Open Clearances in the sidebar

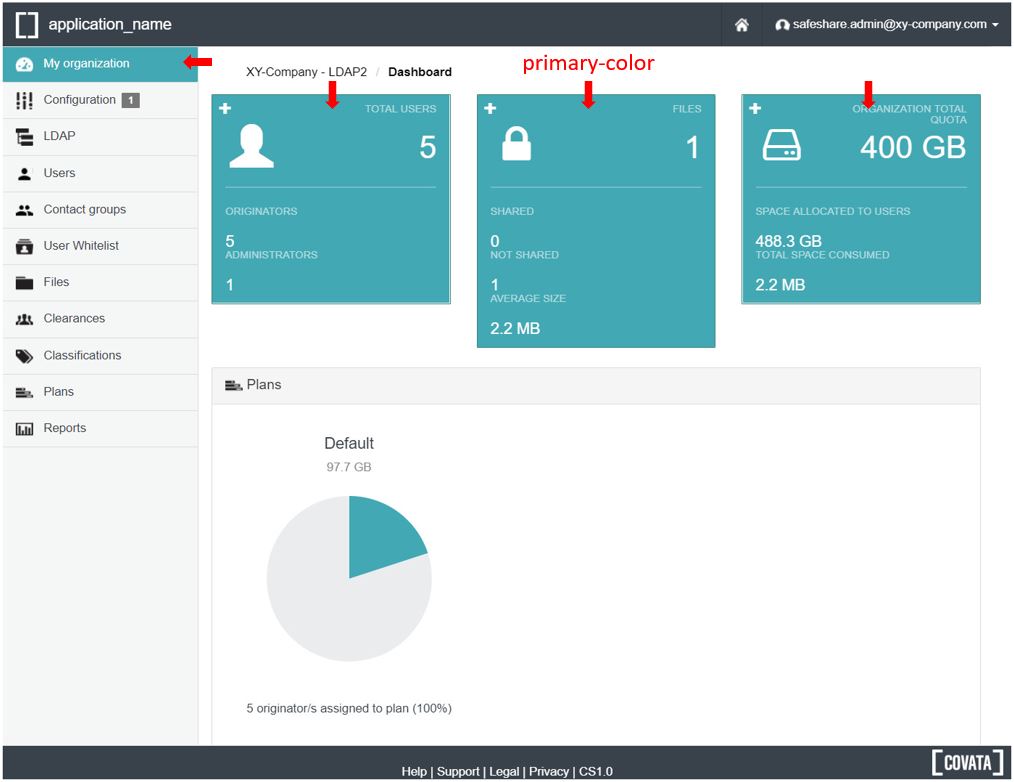coord(100,318)
